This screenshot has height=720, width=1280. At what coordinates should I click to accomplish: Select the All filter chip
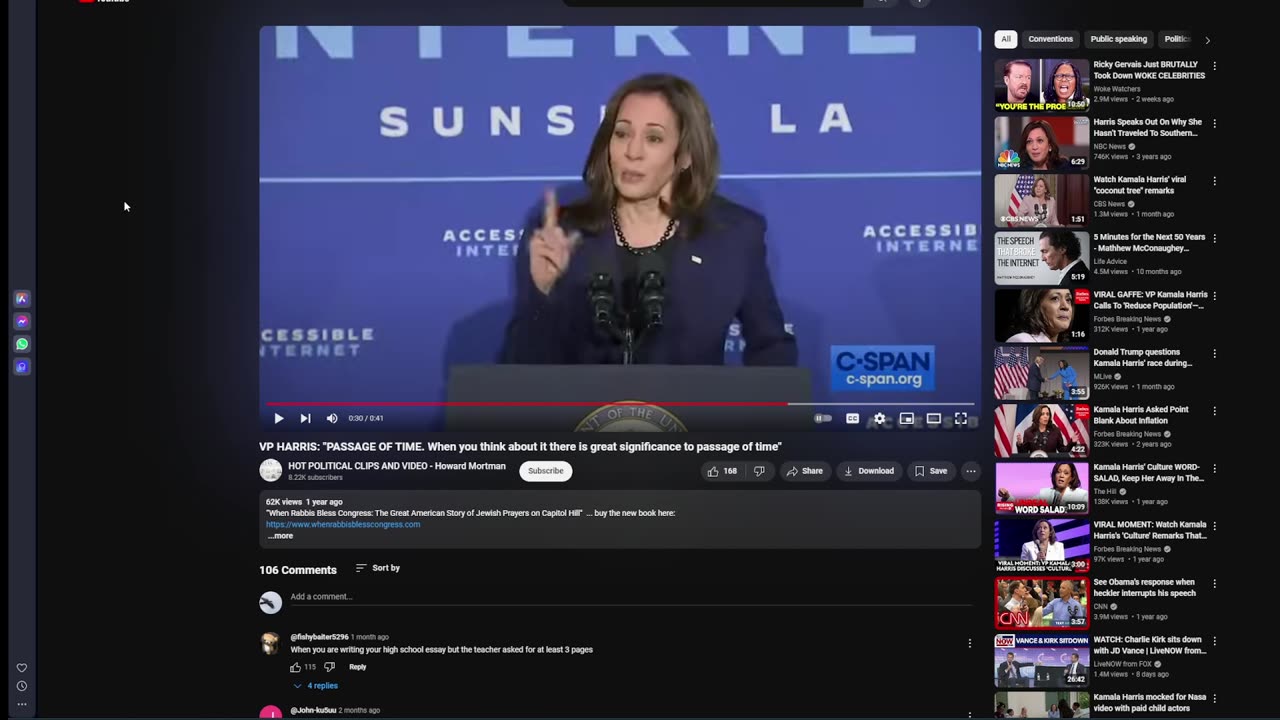(1006, 39)
